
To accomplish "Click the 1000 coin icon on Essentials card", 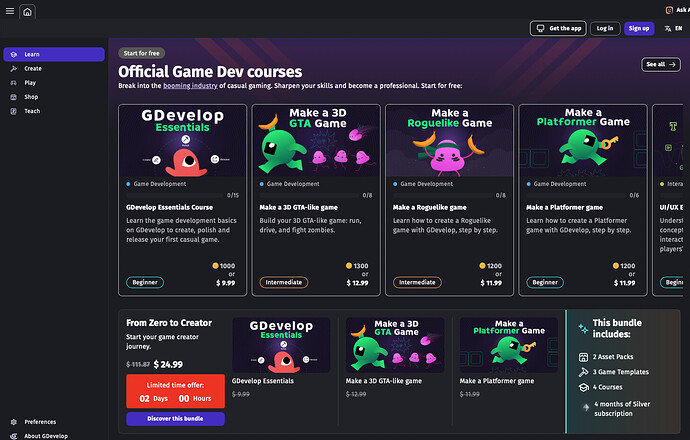I will coord(216,266).
